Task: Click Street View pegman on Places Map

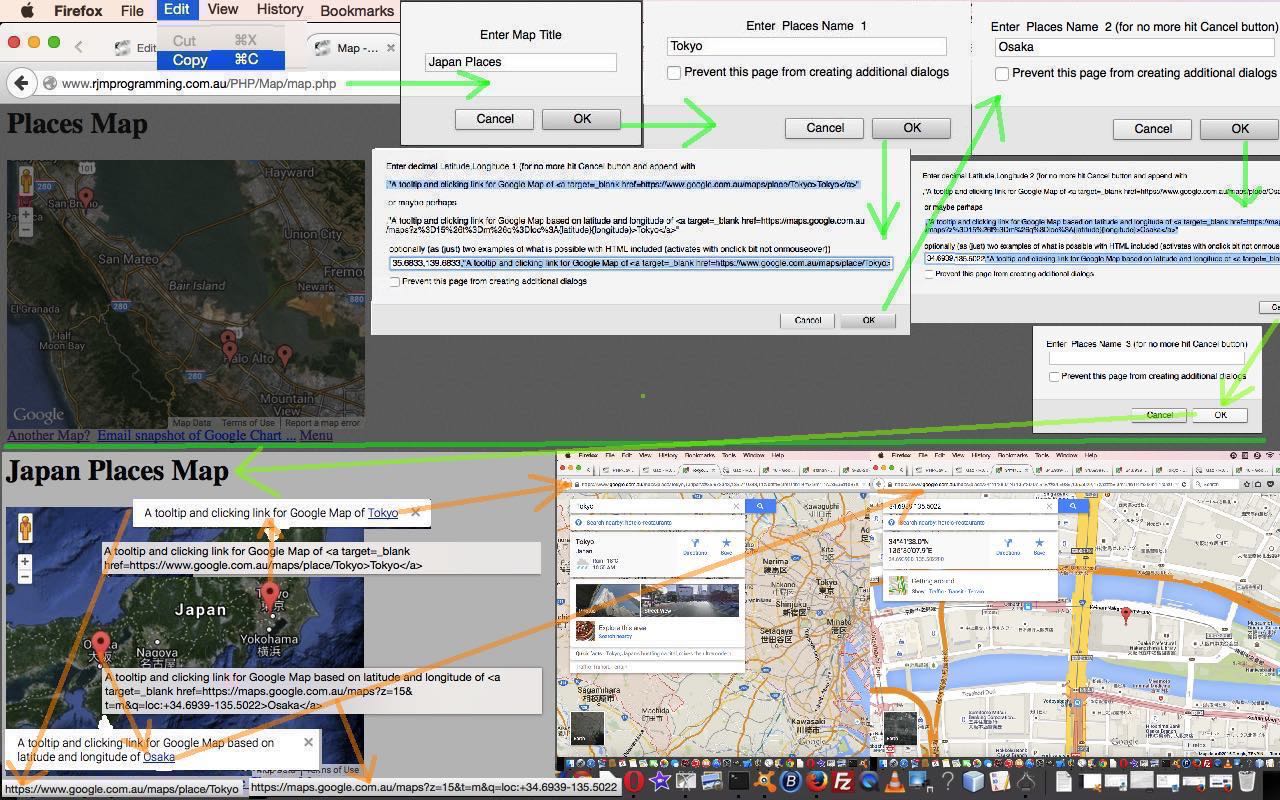Action: tap(25, 180)
